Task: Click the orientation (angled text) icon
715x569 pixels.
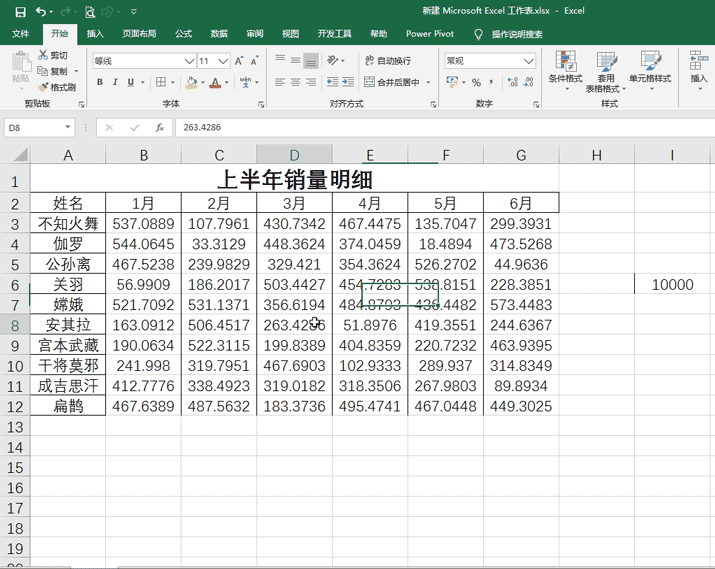Action: click(x=333, y=60)
